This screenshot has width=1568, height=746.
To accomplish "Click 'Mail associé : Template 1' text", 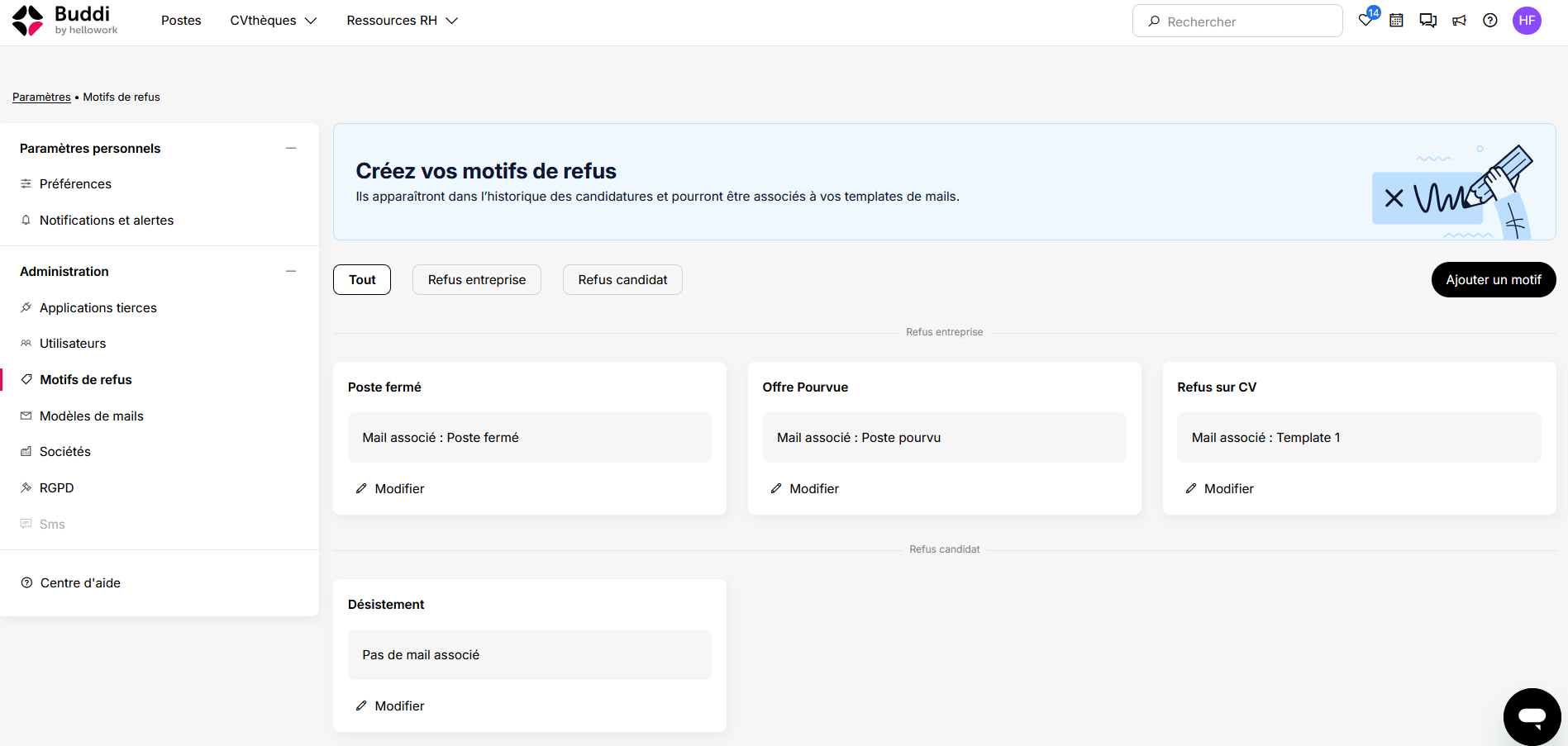I will coord(1265,437).
